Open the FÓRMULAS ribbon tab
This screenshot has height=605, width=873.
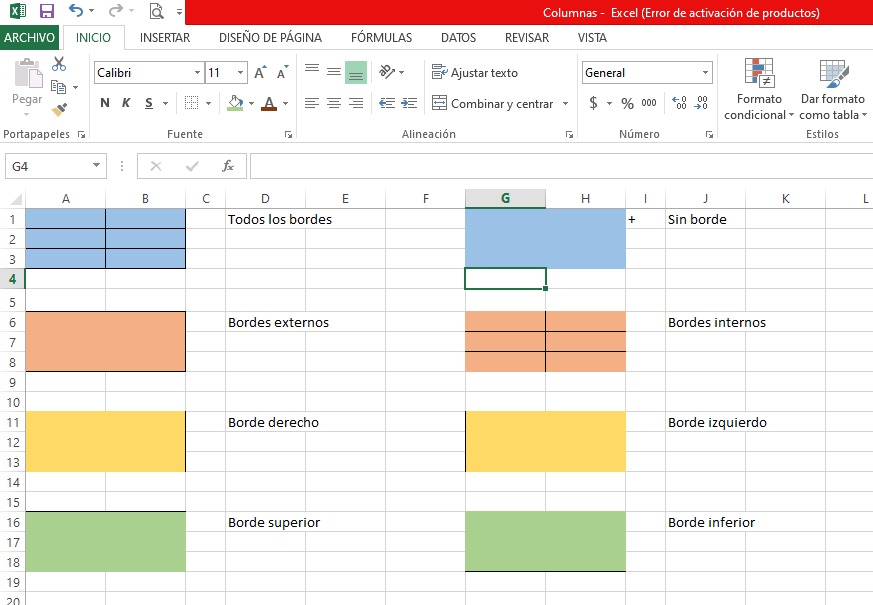(381, 38)
